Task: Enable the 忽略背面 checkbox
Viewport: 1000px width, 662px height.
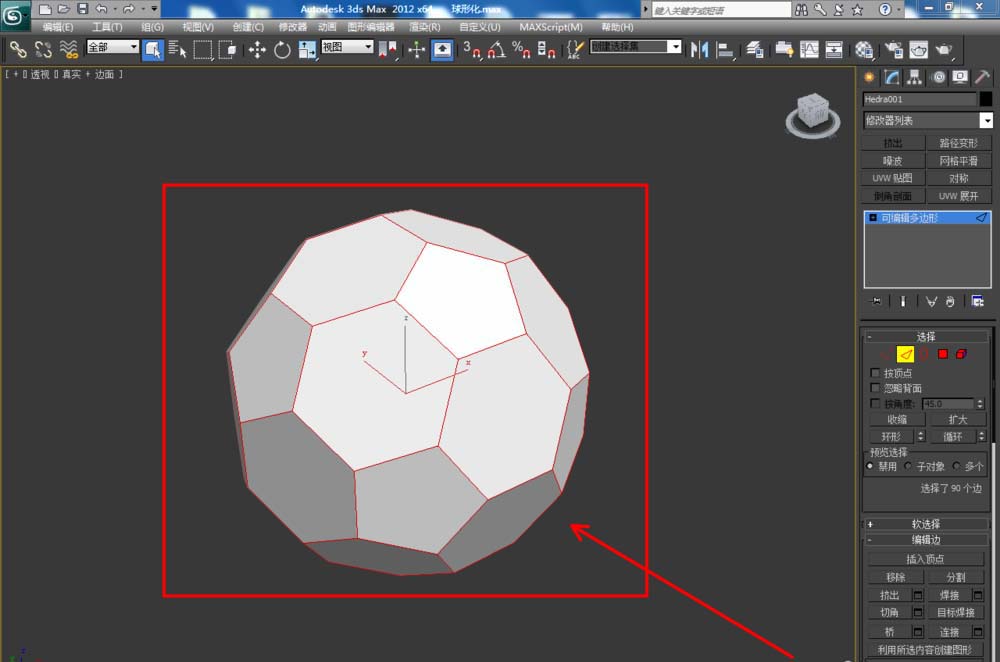Action: (875, 388)
